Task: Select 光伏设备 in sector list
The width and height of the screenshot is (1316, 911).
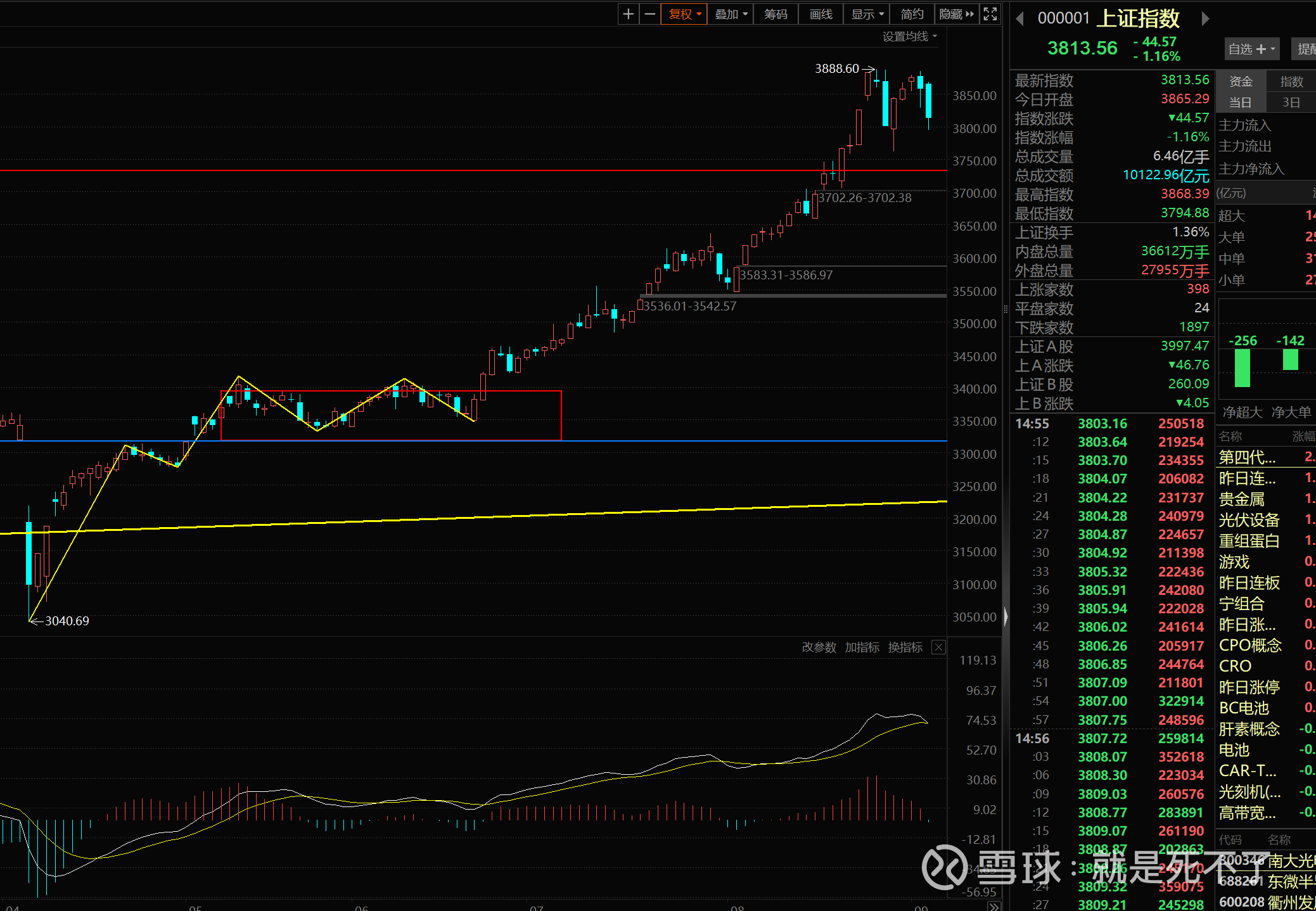Action: pyautogui.click(x=1249, y=520)
